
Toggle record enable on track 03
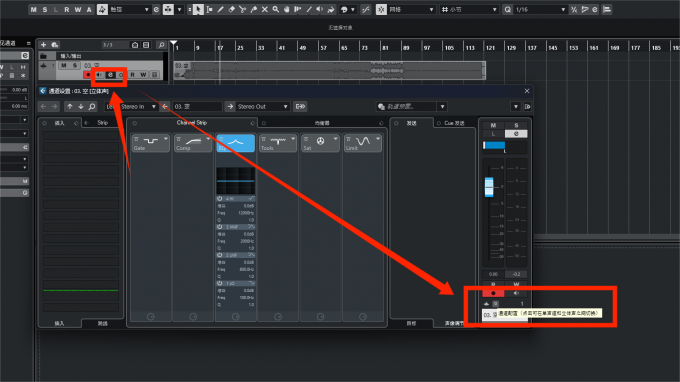[x=88, y=75]
